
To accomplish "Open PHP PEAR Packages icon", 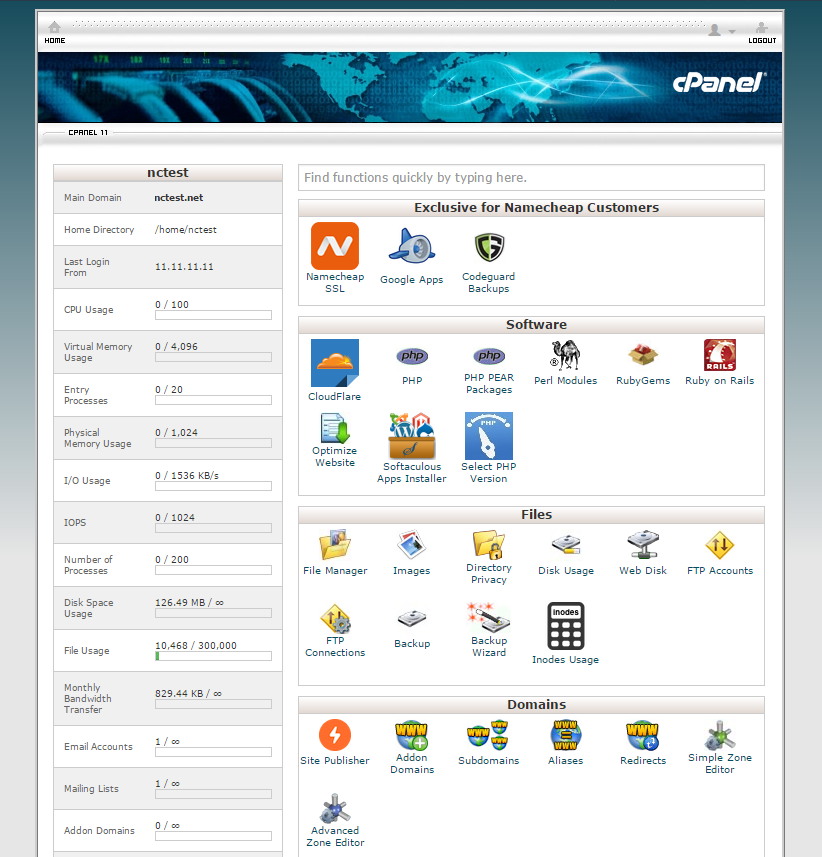I will [489, 356].
